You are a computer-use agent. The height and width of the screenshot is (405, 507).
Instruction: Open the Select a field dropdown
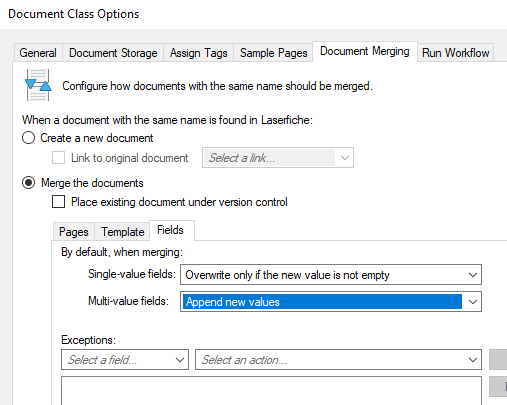tap(125, 360)
